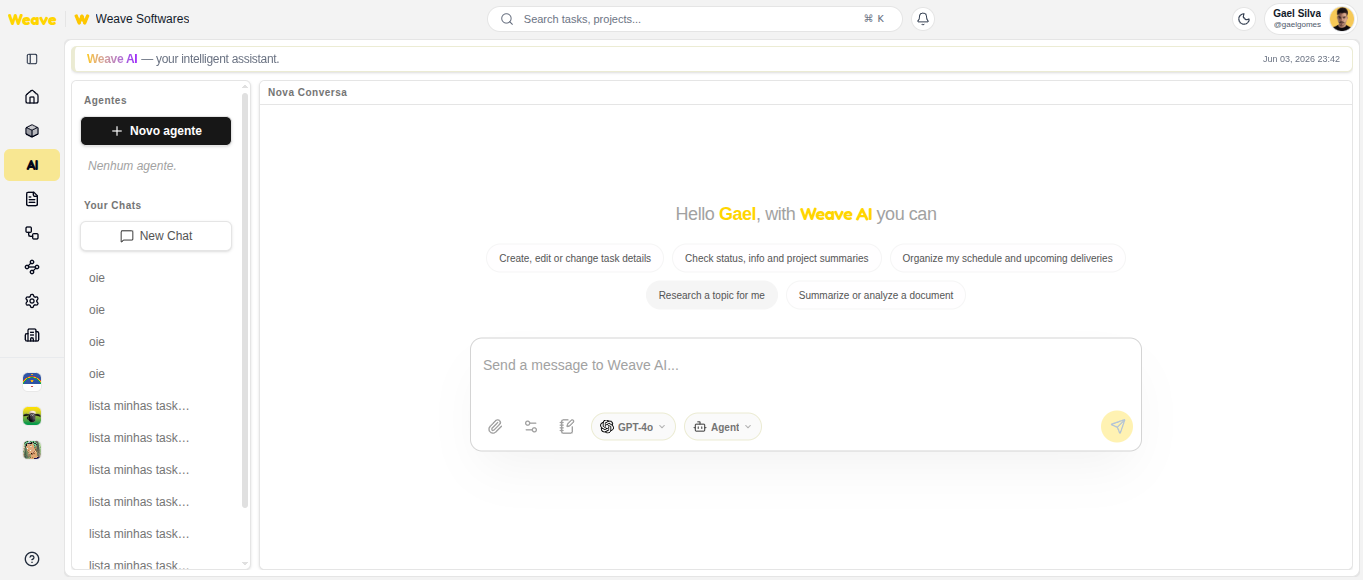Open the help question mark icon
This screenshot has height=580, width=1363.
[x=32, y=559]
